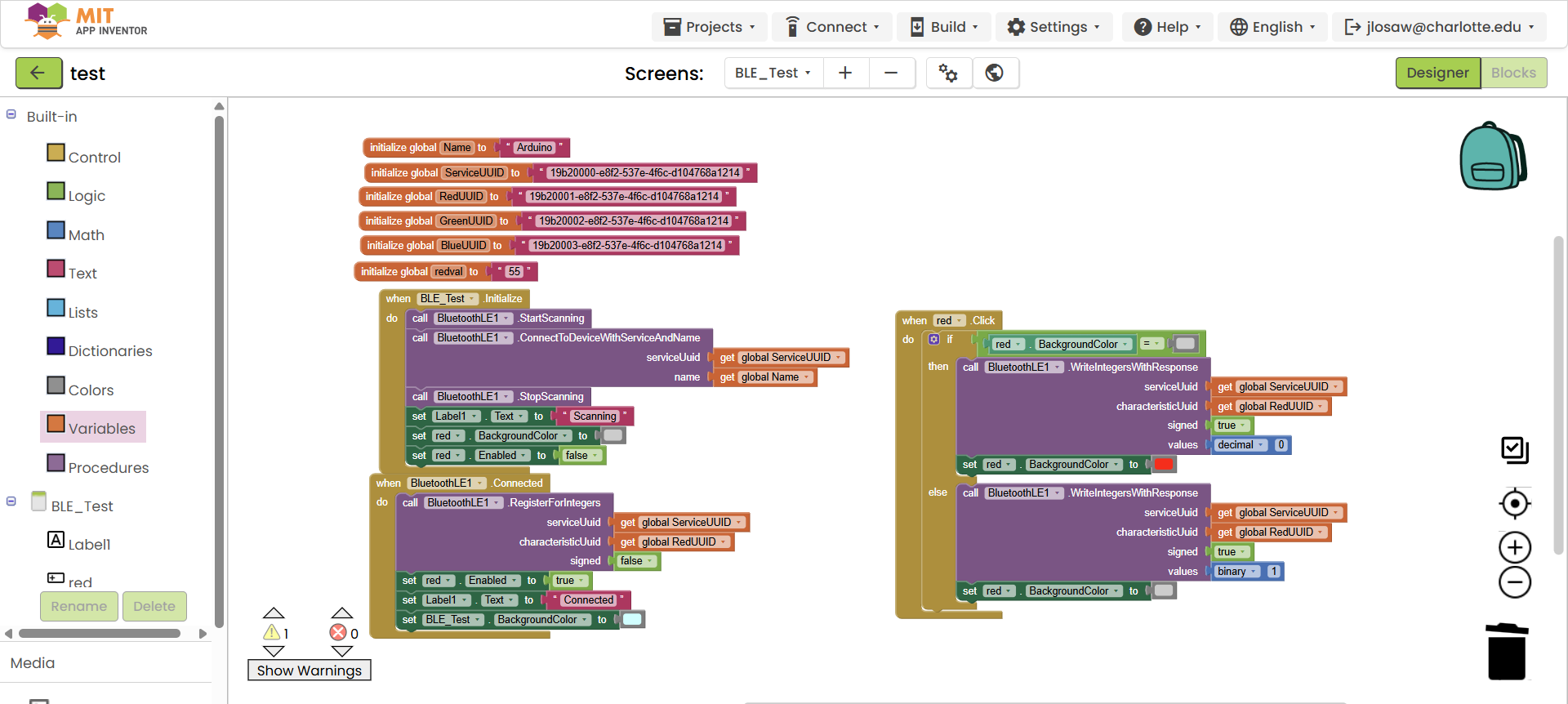
Task: Switch to Blocks view
Action: point(1513,74)
